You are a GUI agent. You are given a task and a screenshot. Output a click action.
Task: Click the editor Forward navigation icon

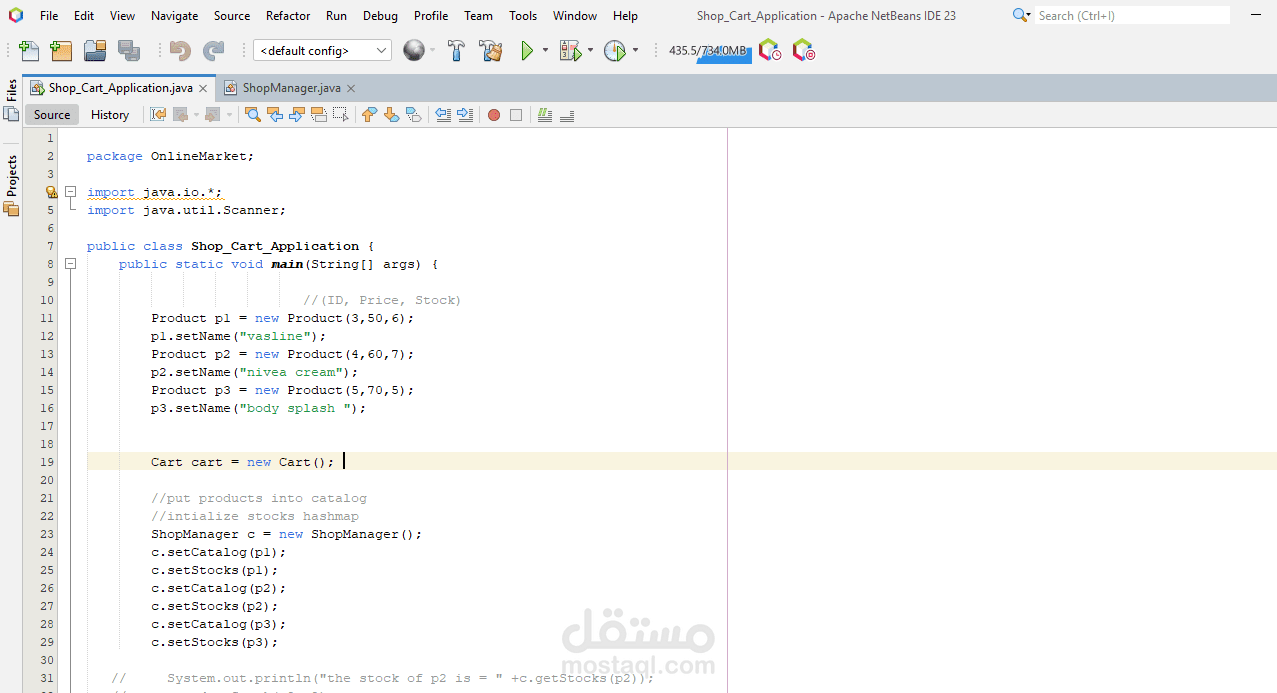(212, 115)
